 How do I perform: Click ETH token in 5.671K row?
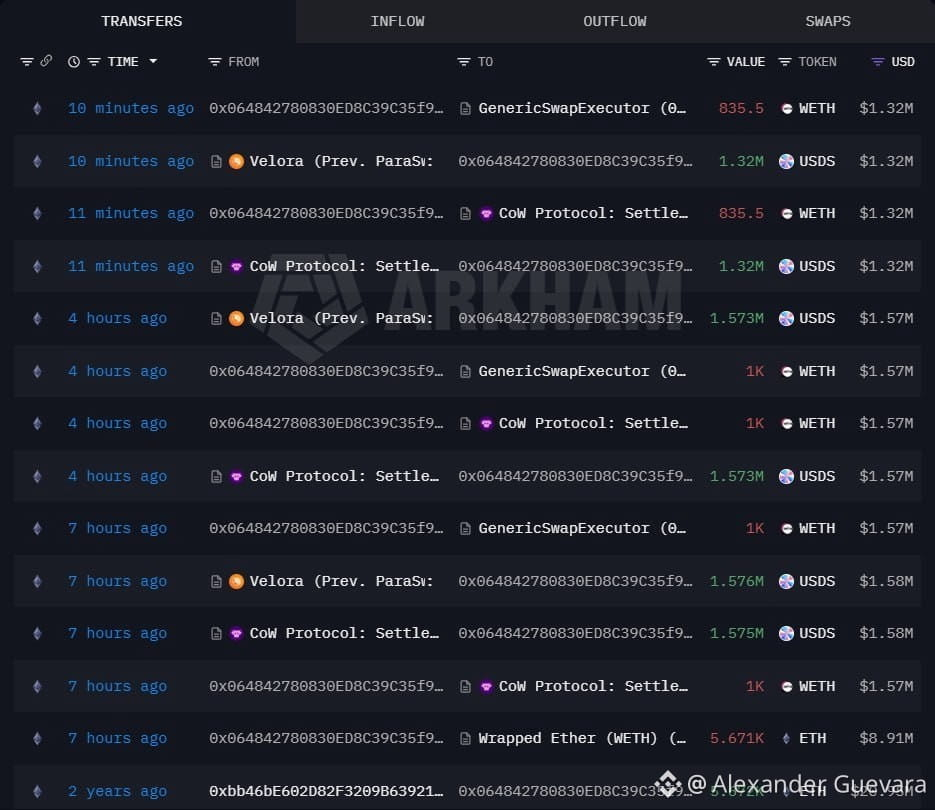[812, 738]
